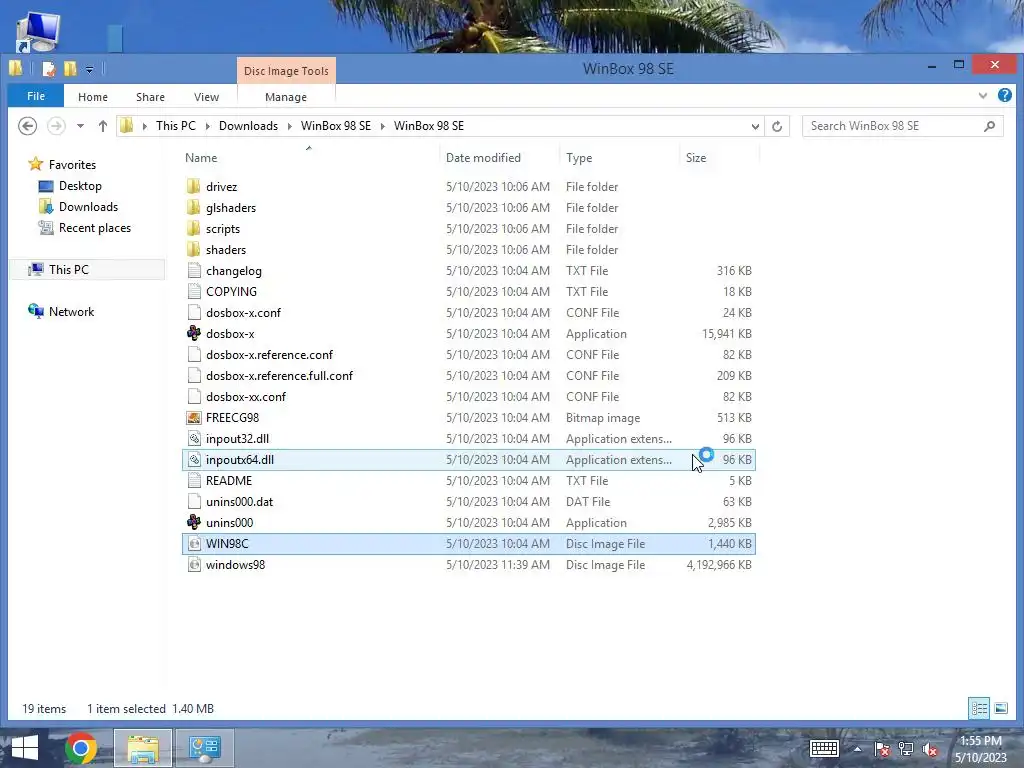Viewport: 1024px width, 768px height.
Task: Select the scripts folder icon
Action: [194, 229]
